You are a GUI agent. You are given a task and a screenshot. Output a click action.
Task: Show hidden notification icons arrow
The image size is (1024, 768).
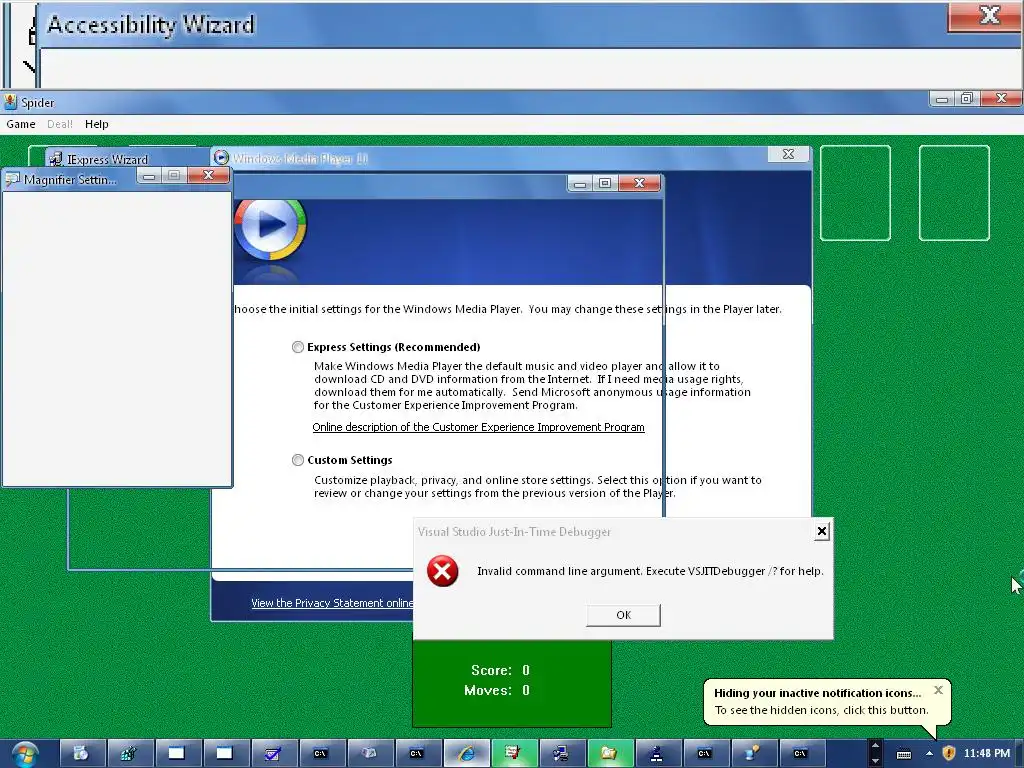(929, 754)
